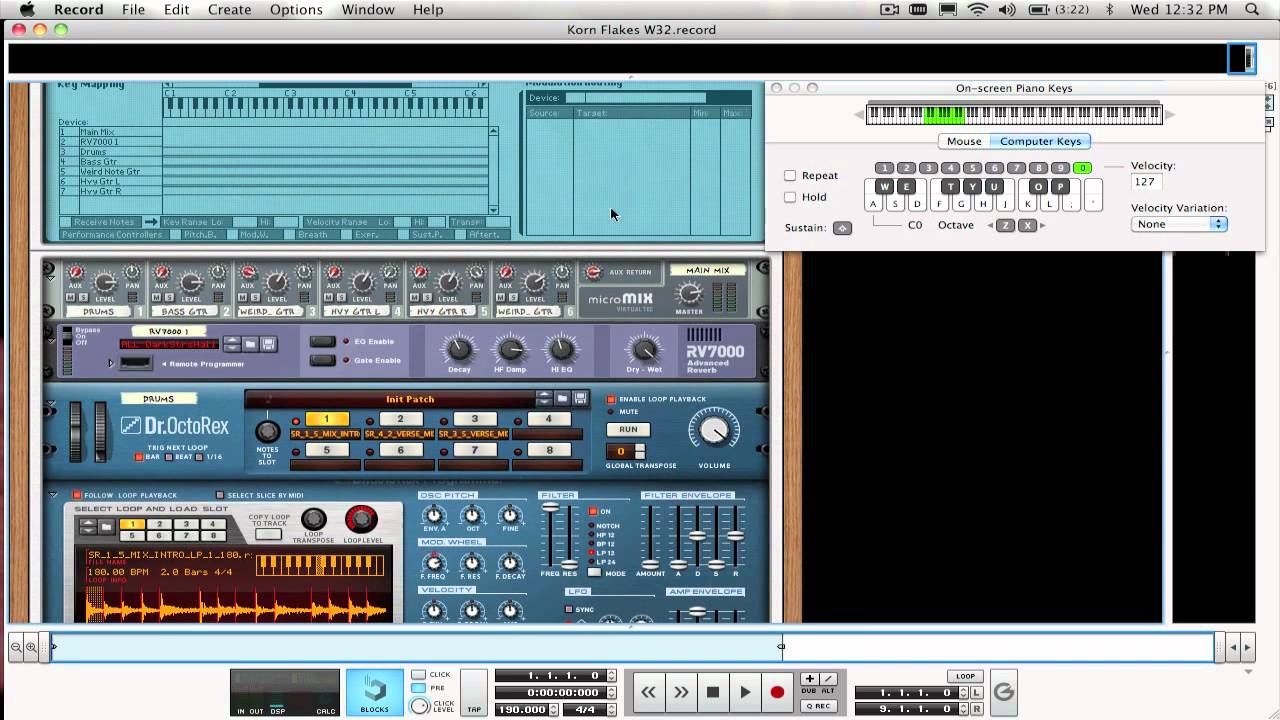
Task: Select Dr. OctoRex loop slot 3
Action: (x=474, y=419)
